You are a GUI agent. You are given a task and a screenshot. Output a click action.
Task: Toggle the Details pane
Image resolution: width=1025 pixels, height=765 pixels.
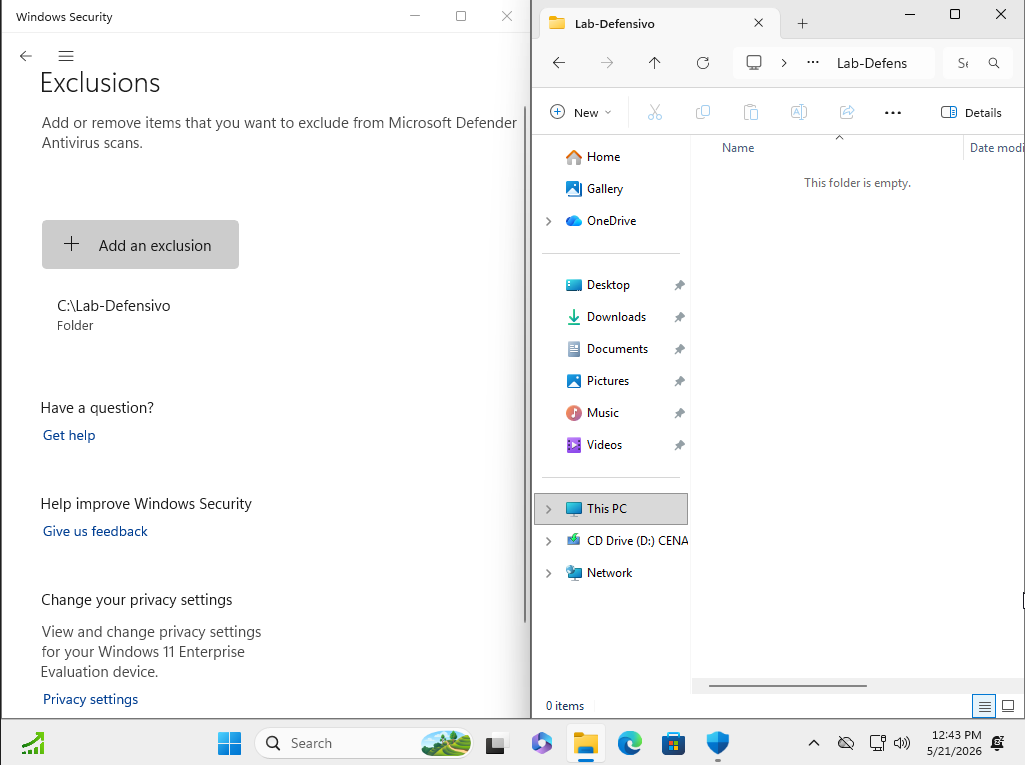(x=971, y=112)
